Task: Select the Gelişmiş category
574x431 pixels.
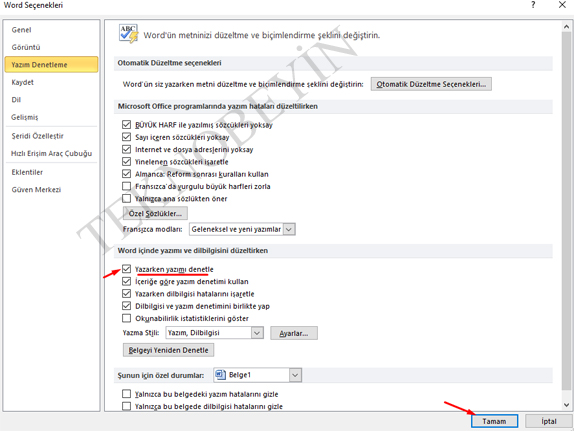Action: pos(51,117)
